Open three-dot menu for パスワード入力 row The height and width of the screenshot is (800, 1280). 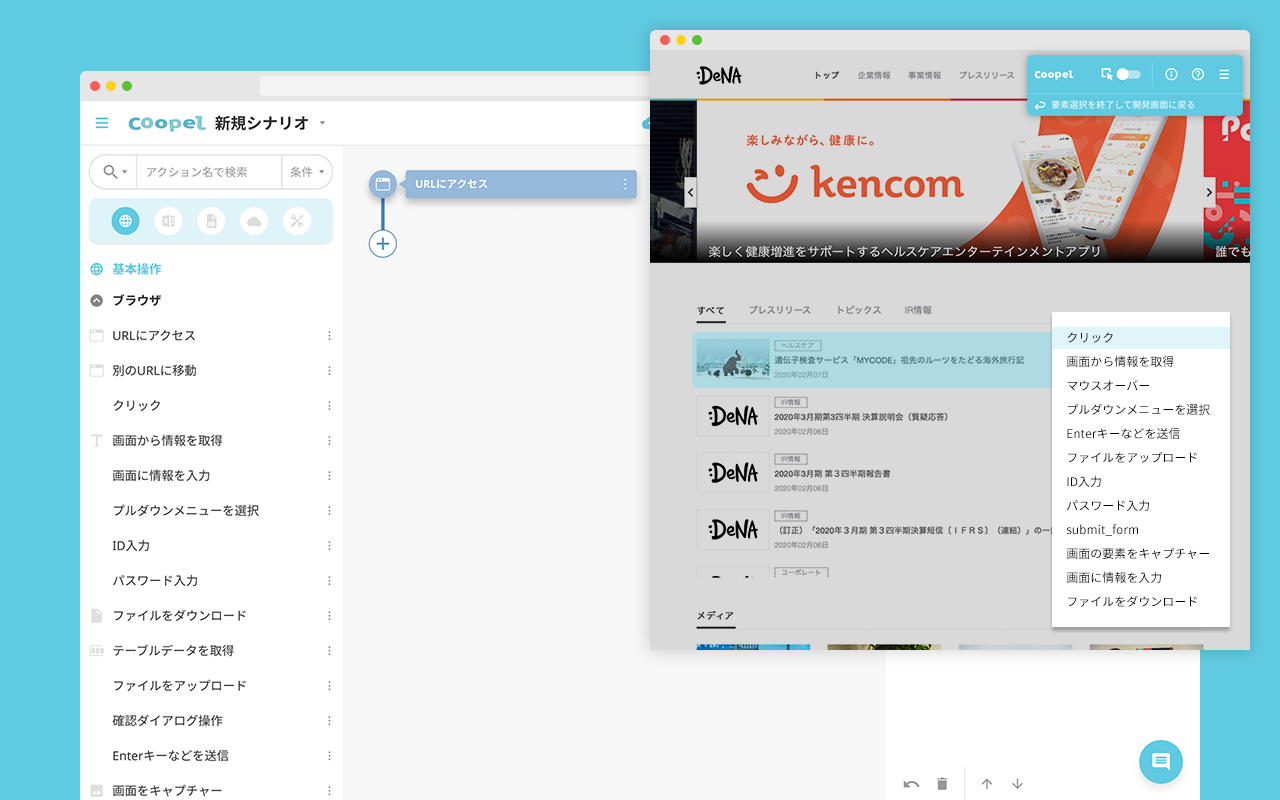(329, 580)
